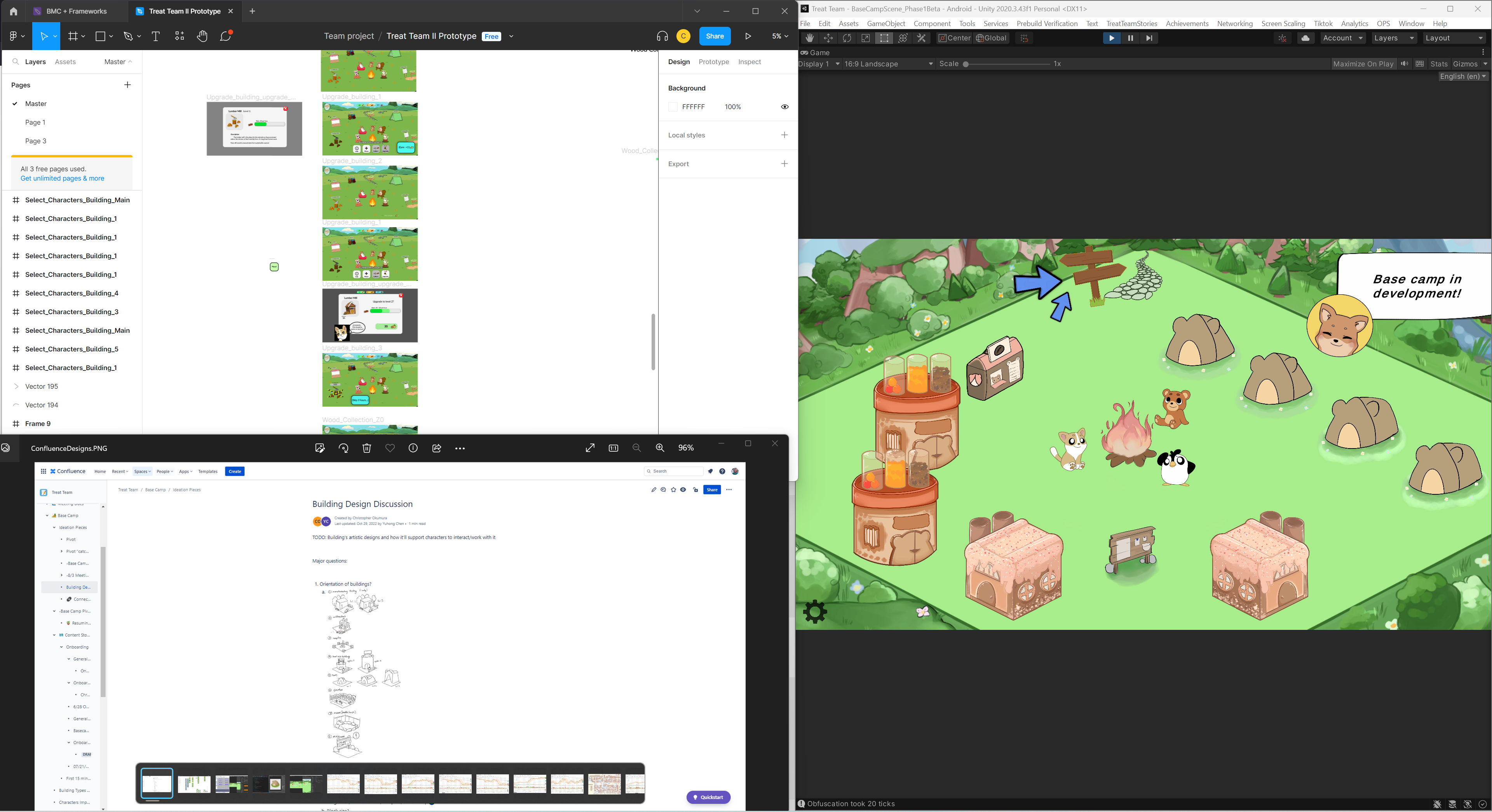Open Unity's cloud services icon

point(1305,38)
